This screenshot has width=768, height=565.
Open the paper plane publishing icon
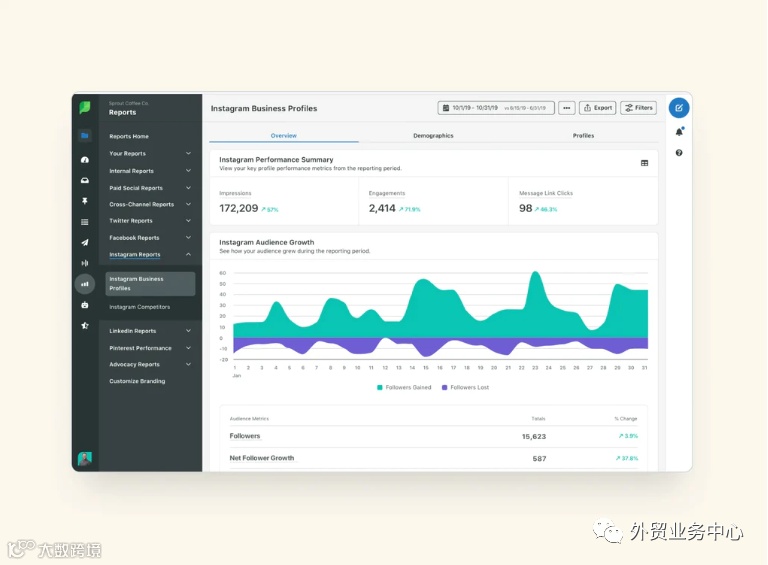[x=85, y=242]
